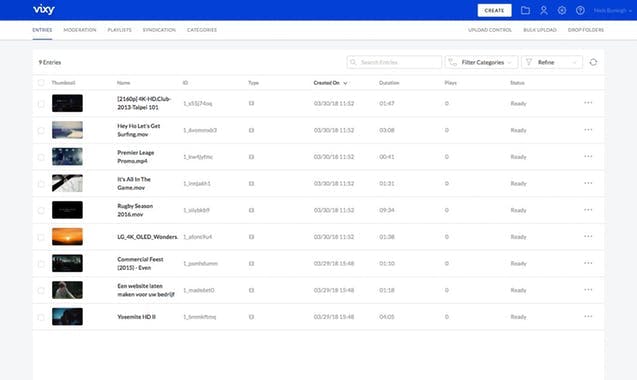Open actions menu for Hey Ho Let's Get Surfing
Viewport: 637px width, 380px height.
pos(588,130)
